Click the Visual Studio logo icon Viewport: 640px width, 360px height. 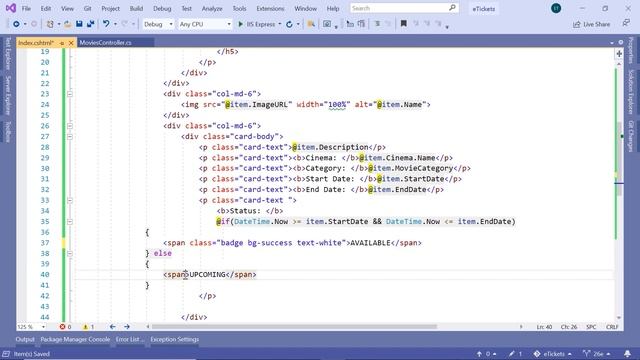point(11,8)
